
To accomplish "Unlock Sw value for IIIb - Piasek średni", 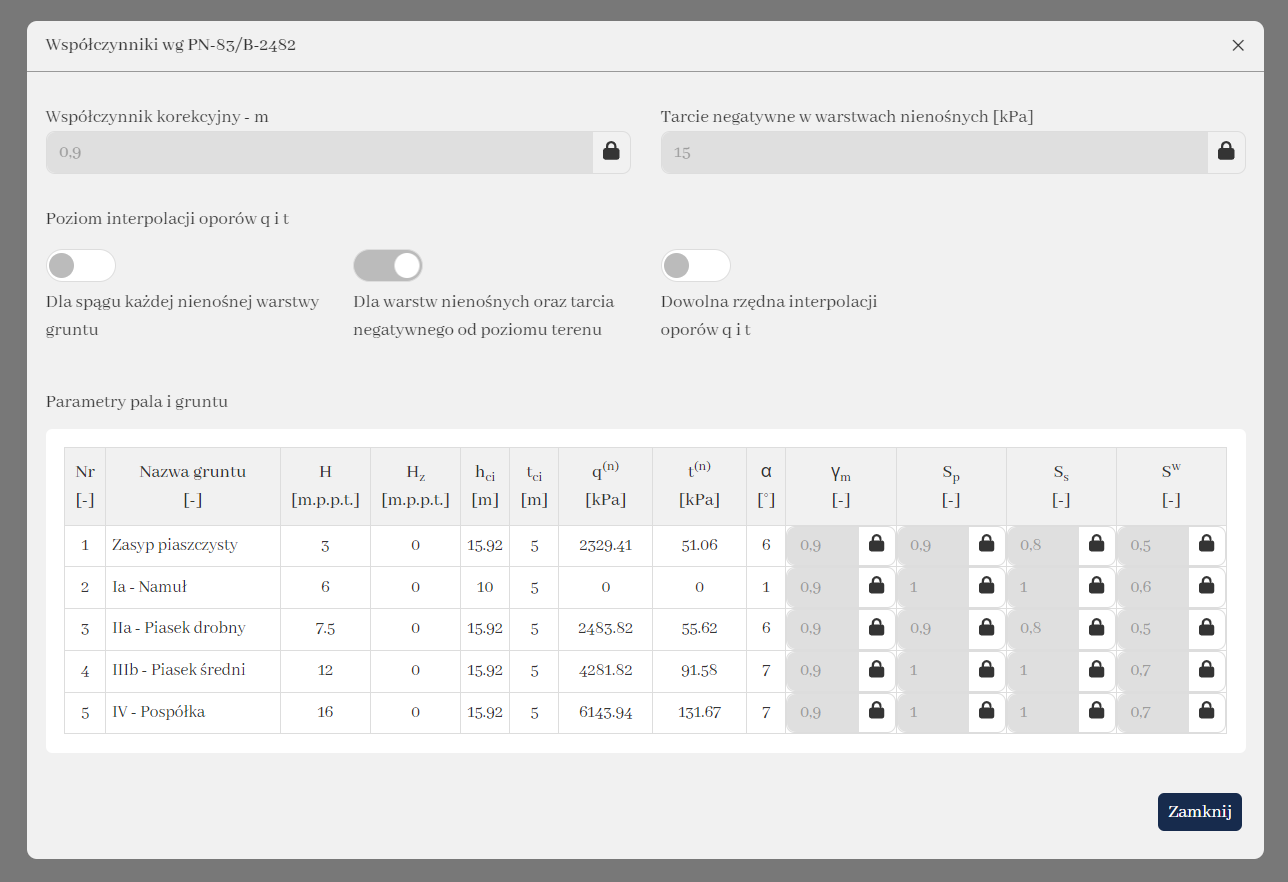I will tap(1207, 671).
